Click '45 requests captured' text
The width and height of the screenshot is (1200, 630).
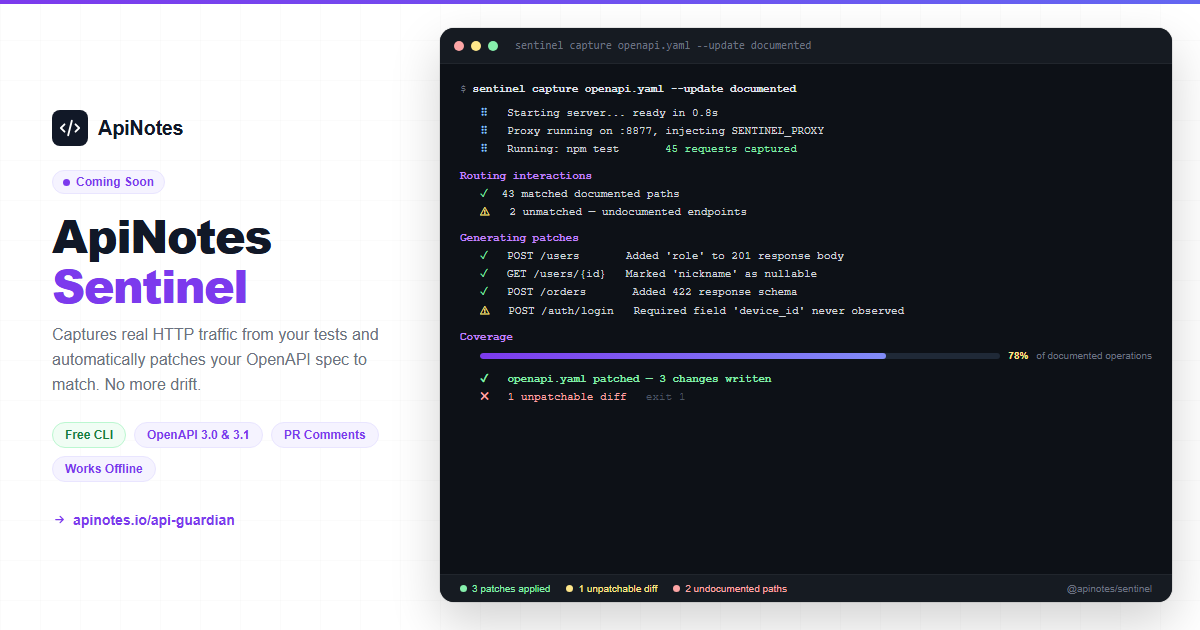pos(731,149)
